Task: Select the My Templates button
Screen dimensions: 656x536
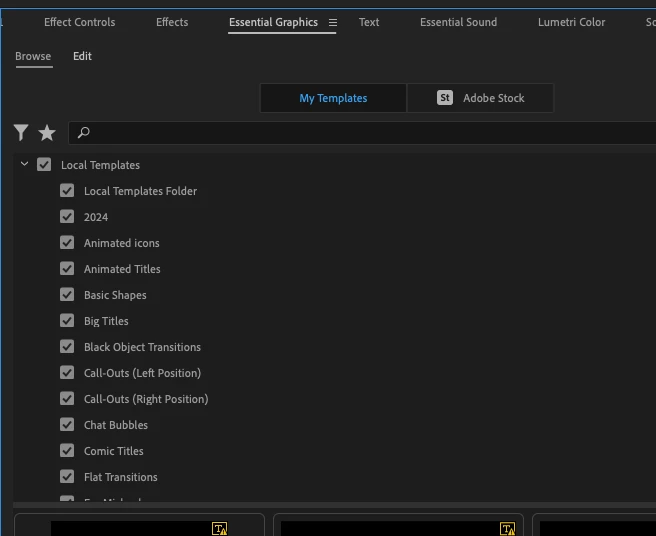Action: click(x=333, y=98)
